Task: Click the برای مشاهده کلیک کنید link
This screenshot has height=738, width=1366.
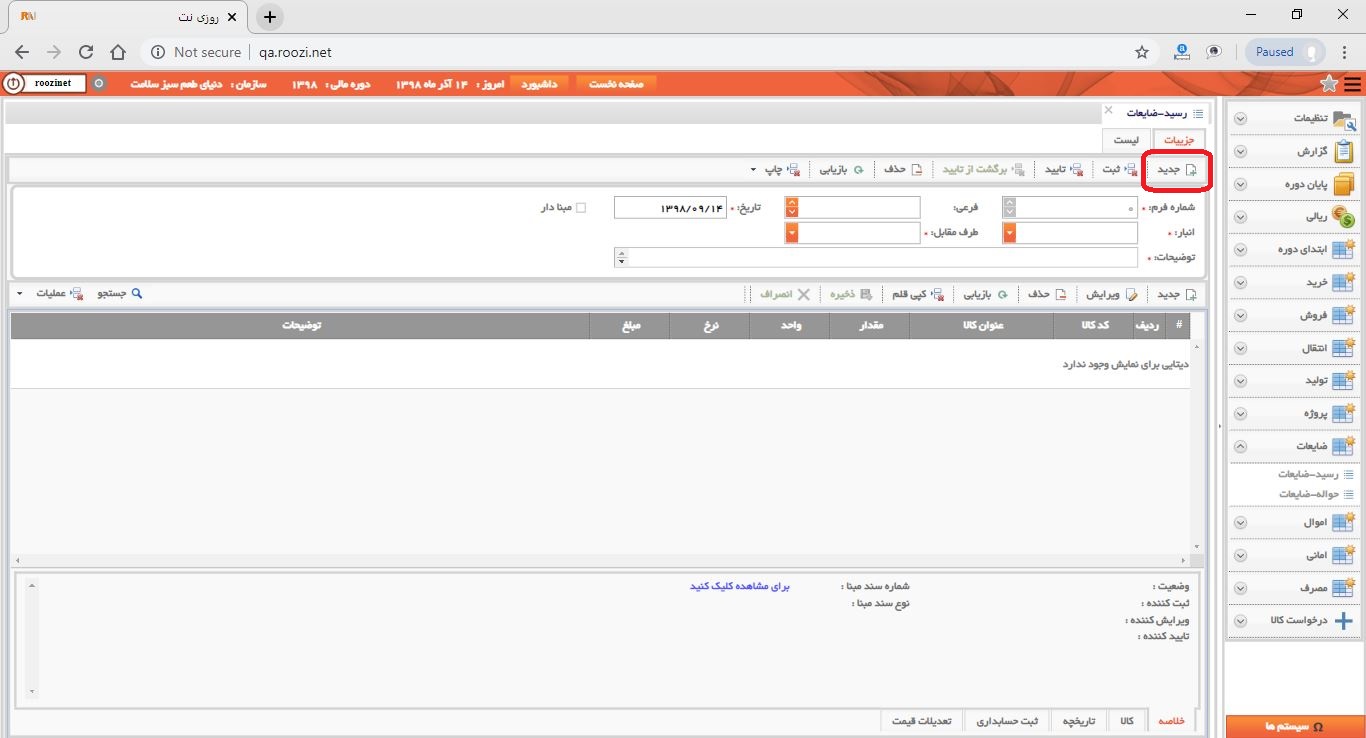Action: coord(740,586)
